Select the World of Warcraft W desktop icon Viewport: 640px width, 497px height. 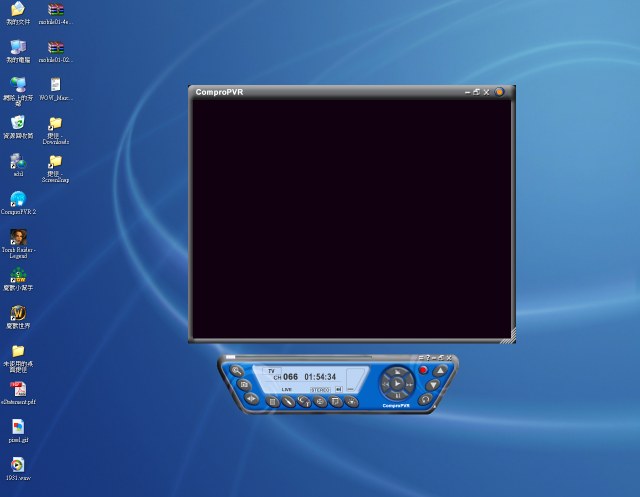tap(18, 317)
